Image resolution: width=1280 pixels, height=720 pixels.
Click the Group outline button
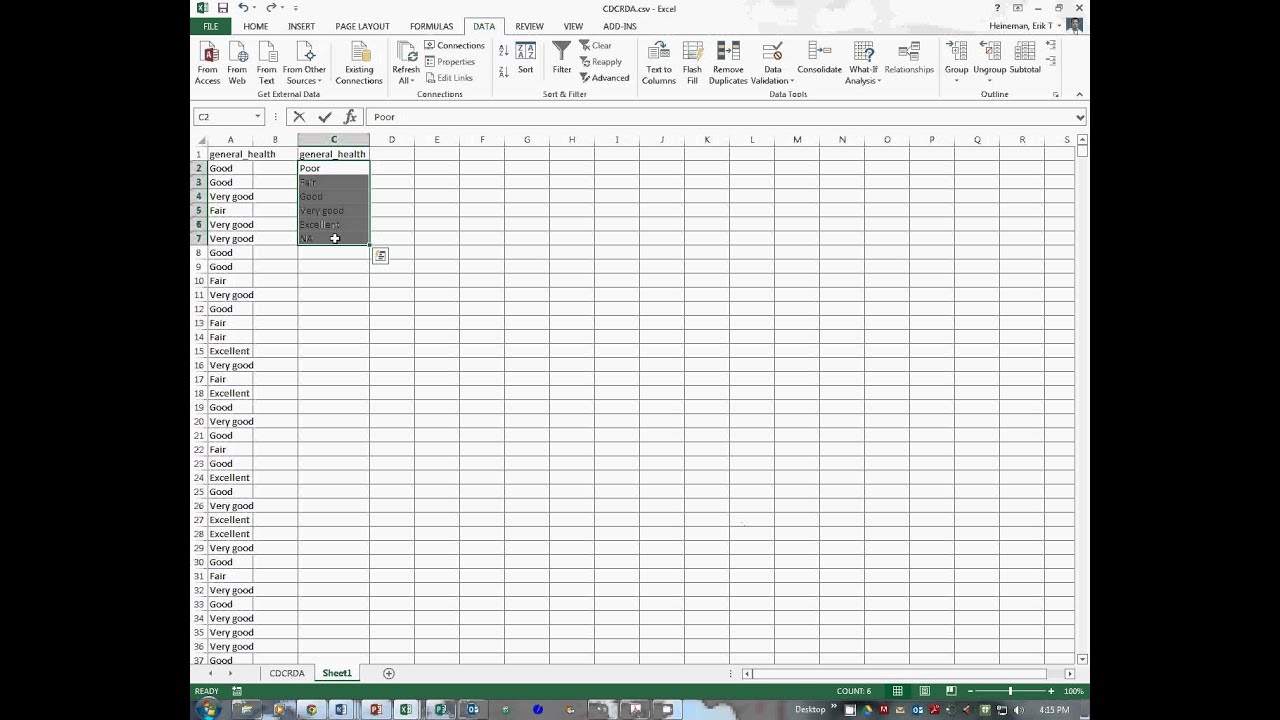(x=957, y=60)
